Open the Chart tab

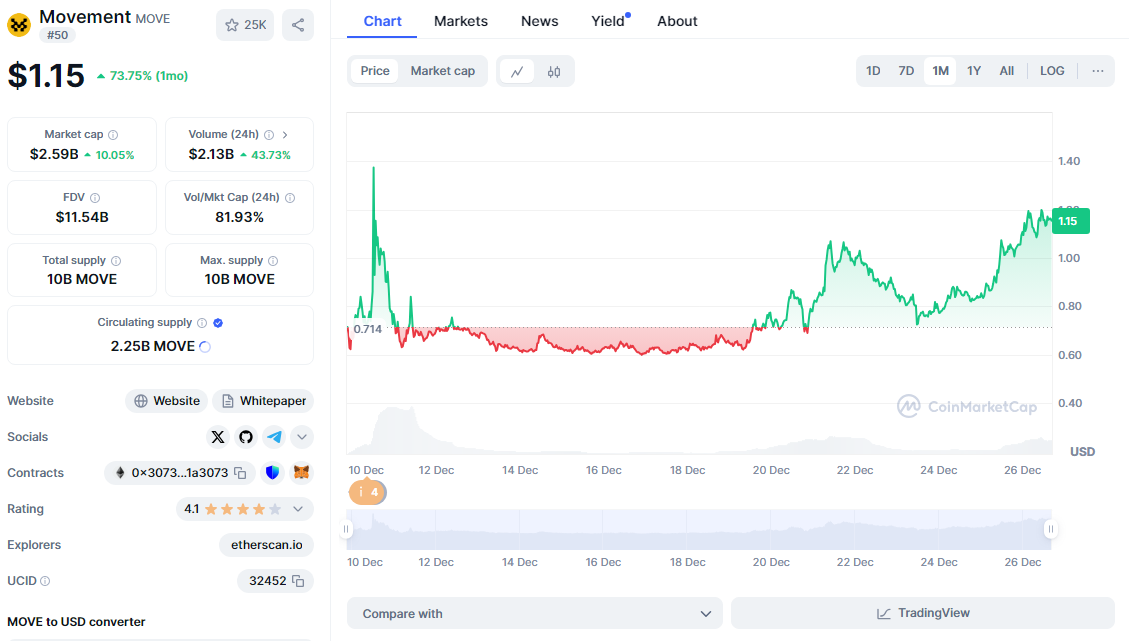pos(382,21)
